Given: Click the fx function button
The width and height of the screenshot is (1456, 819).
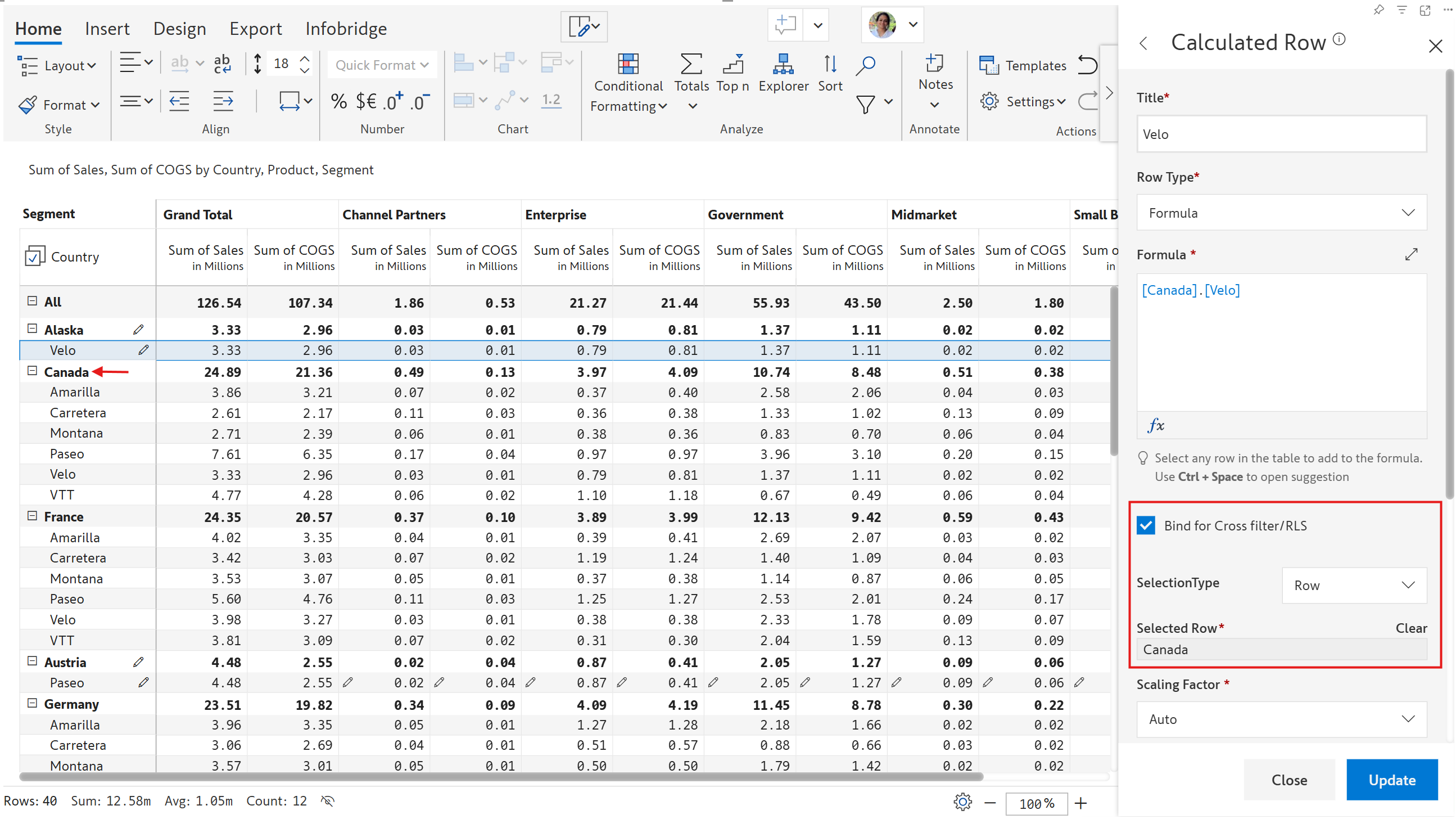Looking at the screenshot, I should 1156,425.
